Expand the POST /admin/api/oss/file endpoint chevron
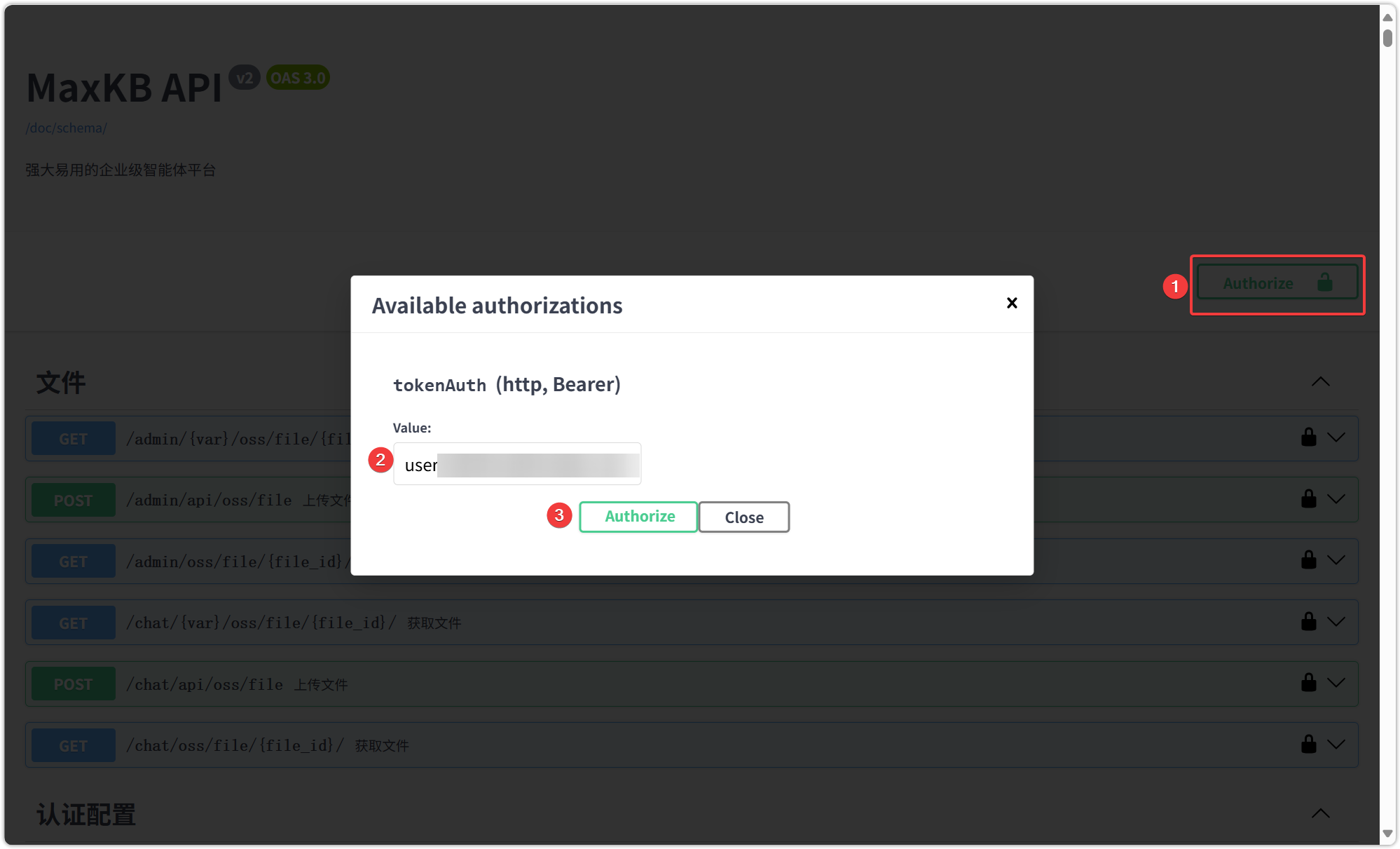 coord(1336,499)
